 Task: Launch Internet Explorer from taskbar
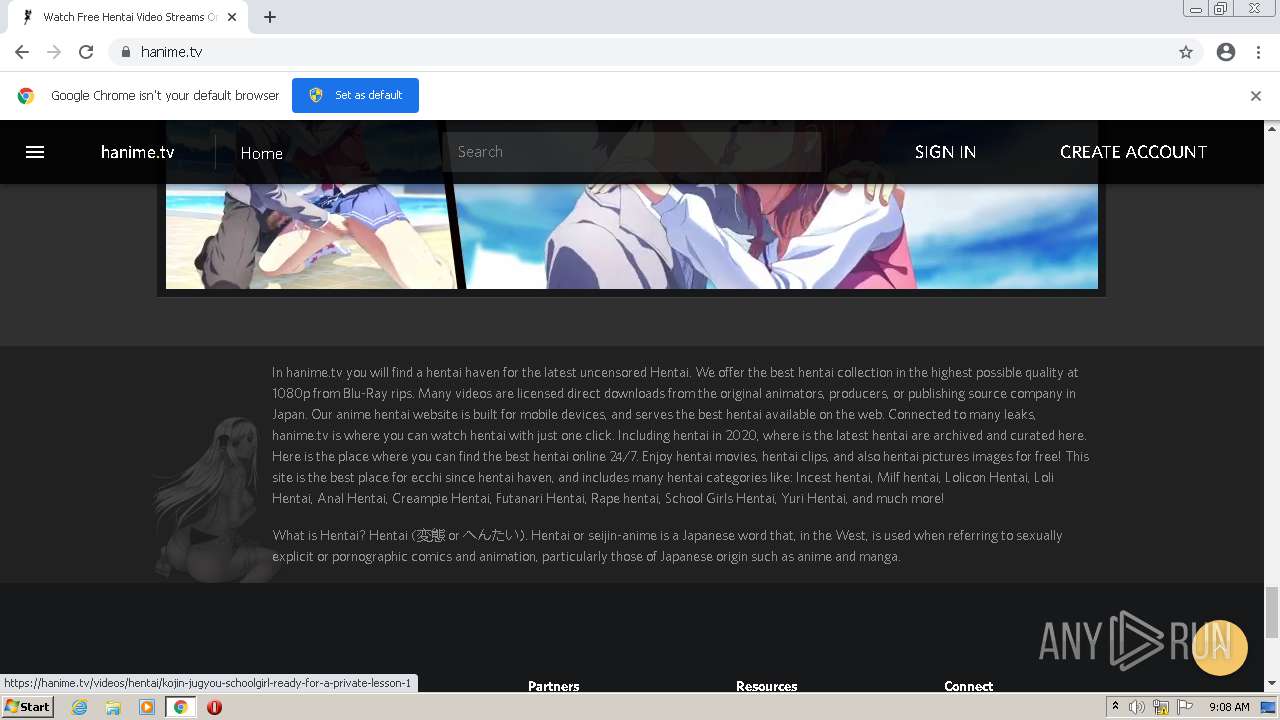pos(79,707)
